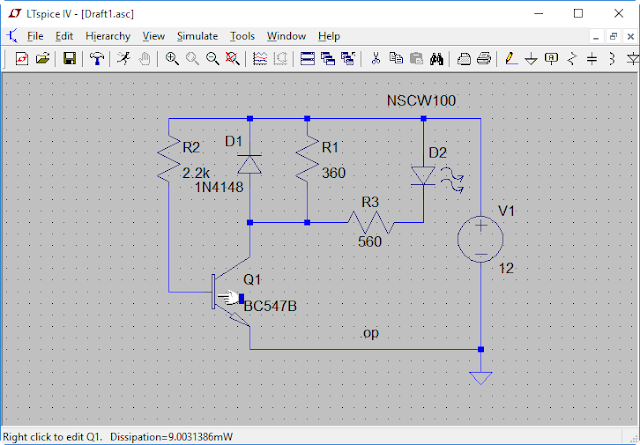Click the BC547B model label
This screenshot has width=640, height=445.
(270, 306)
